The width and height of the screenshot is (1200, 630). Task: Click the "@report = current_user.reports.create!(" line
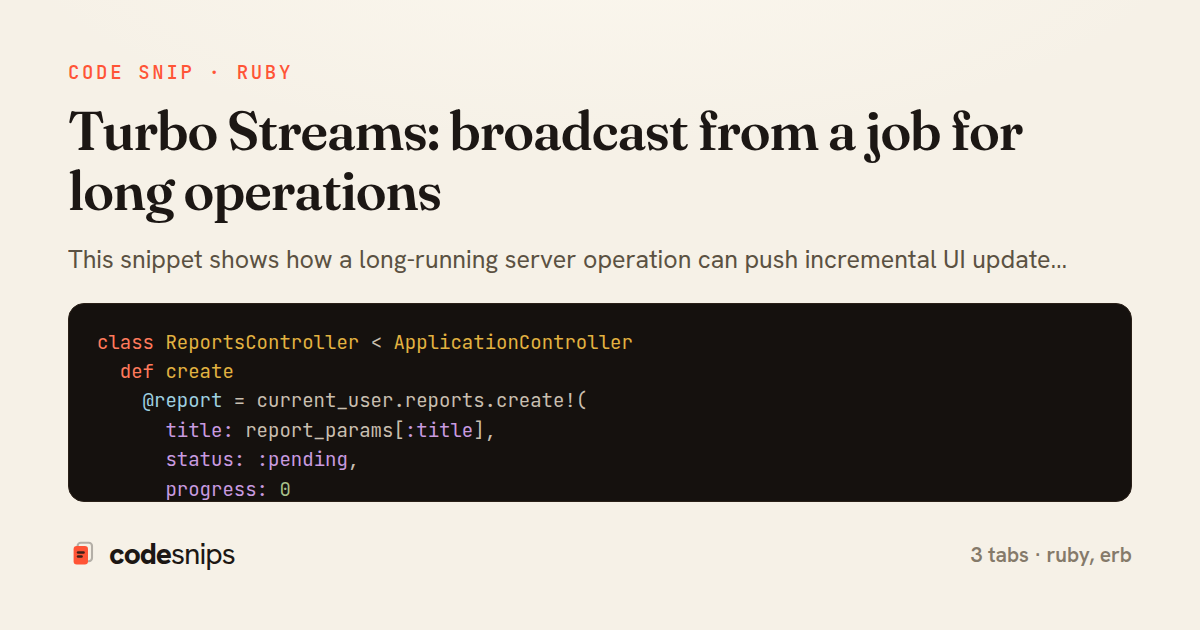pos(364,401)
